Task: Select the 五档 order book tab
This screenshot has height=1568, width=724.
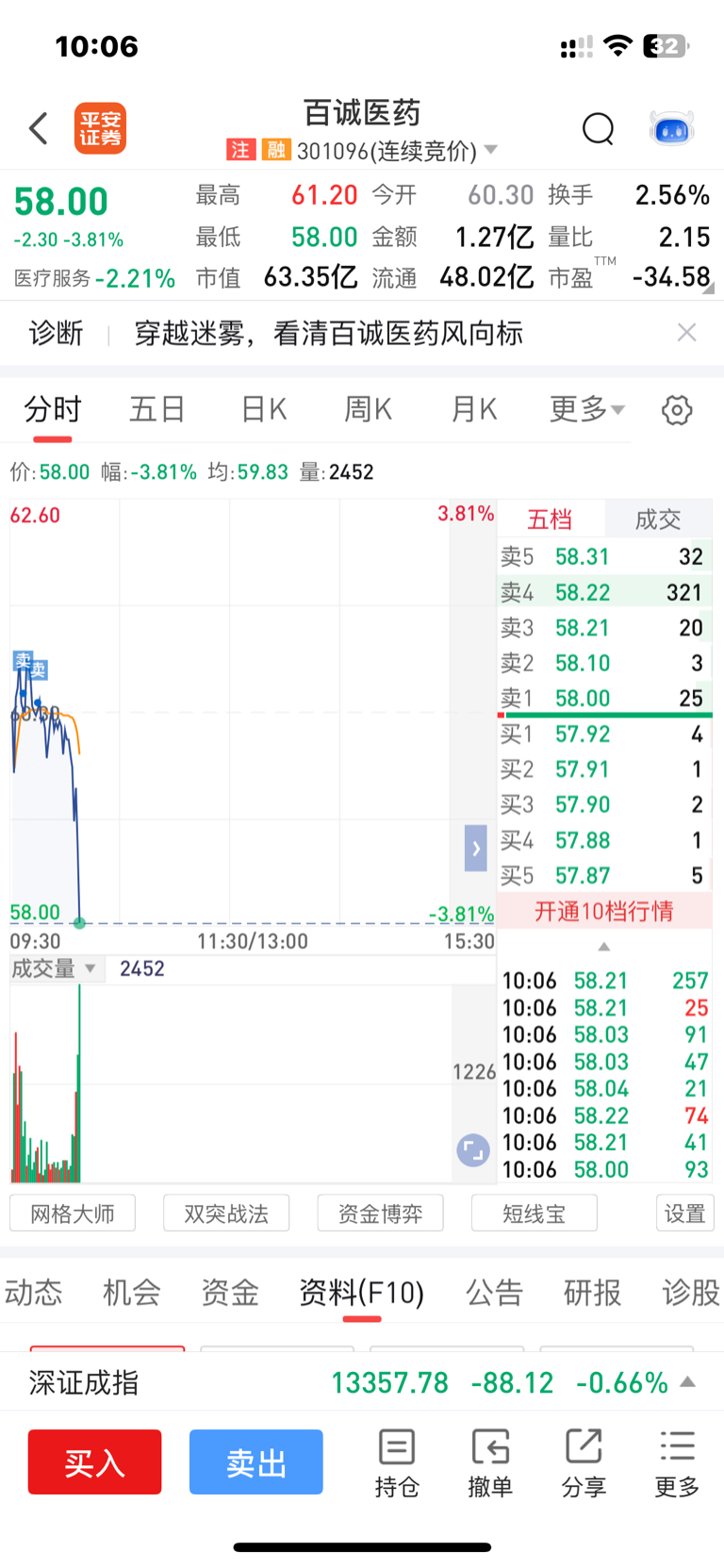Action: tap(550, 519)
